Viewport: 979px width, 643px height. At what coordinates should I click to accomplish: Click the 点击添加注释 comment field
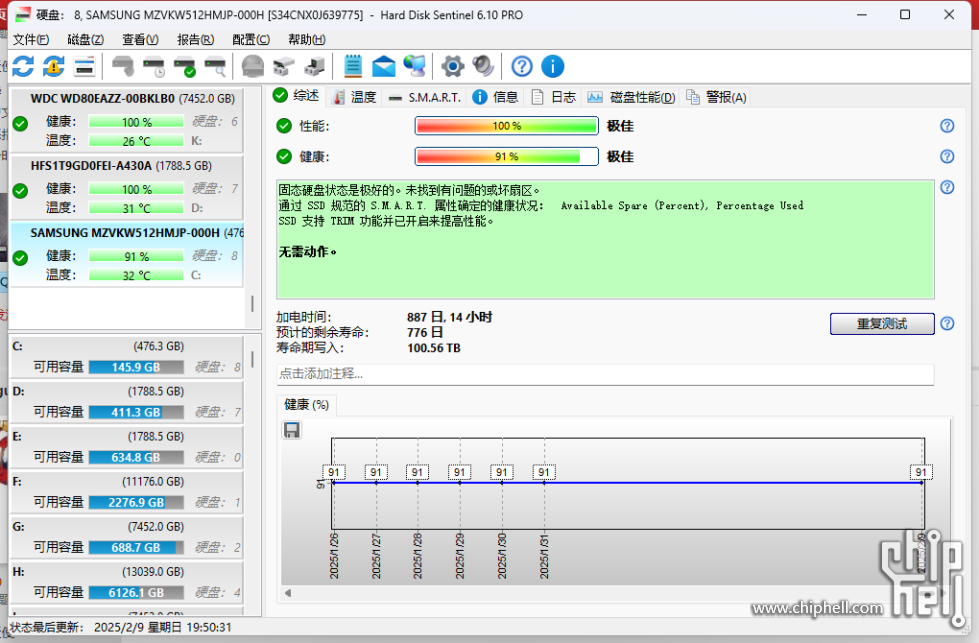(605, 374)
